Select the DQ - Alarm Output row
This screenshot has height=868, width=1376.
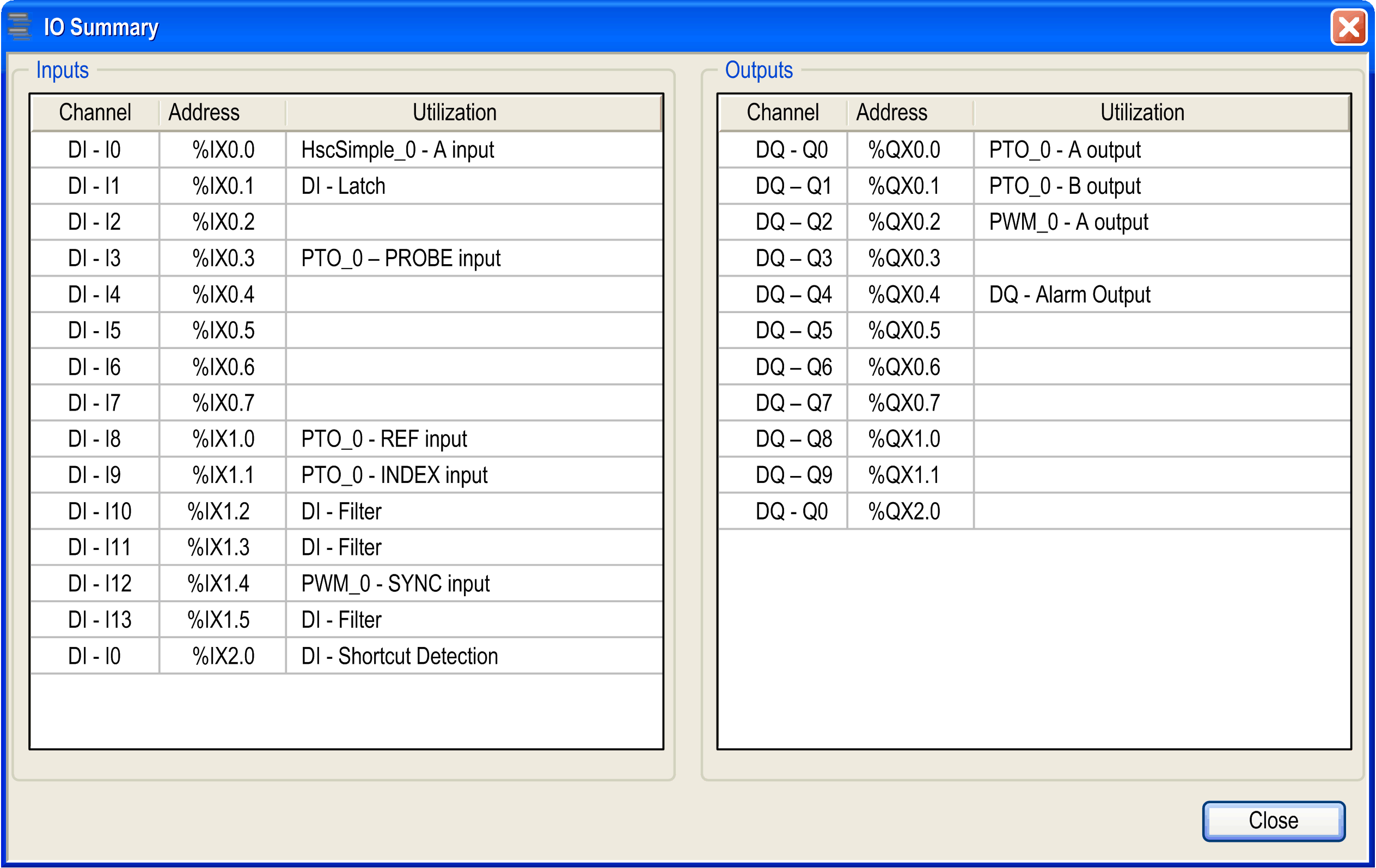pyautogui.click(x=1069, y=295)
